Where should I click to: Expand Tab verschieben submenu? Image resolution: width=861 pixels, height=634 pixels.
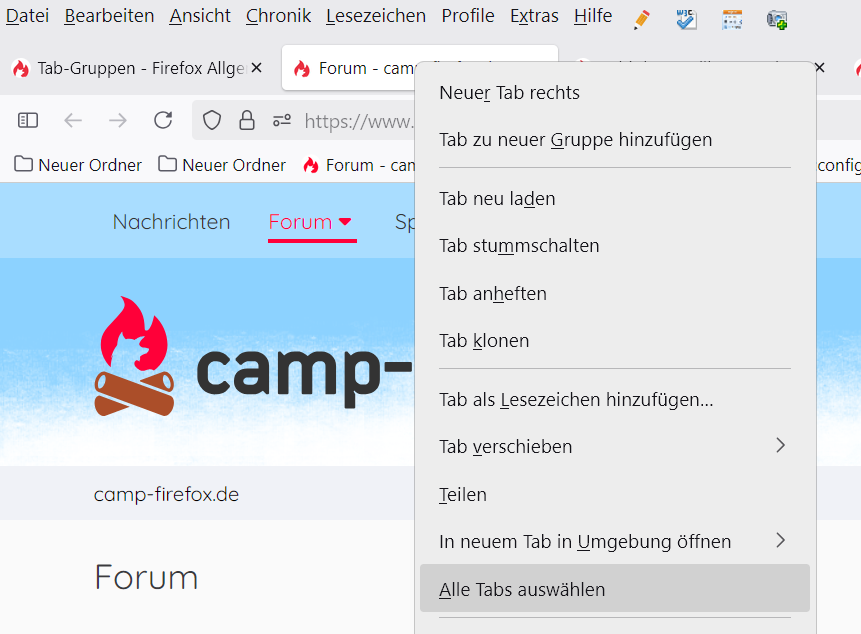pos(615,447)
